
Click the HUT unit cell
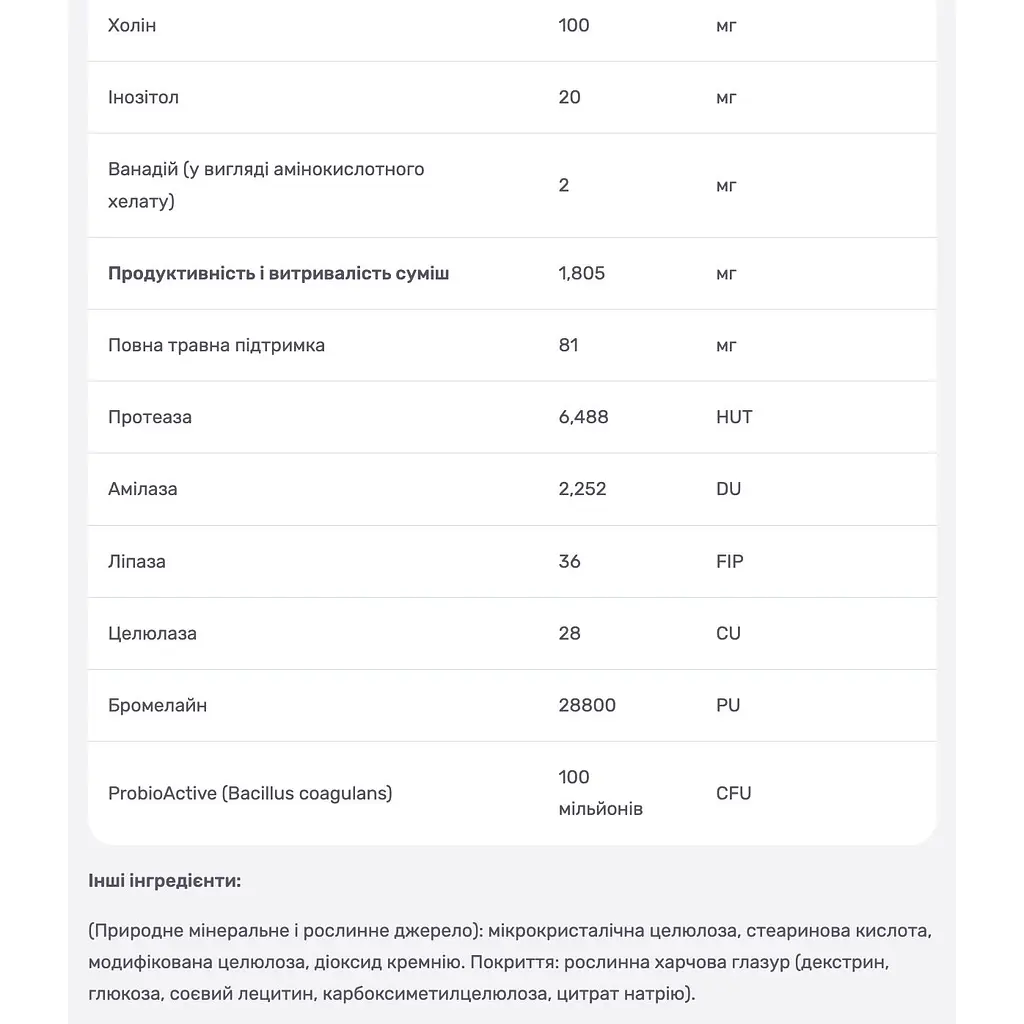(734, 417)
